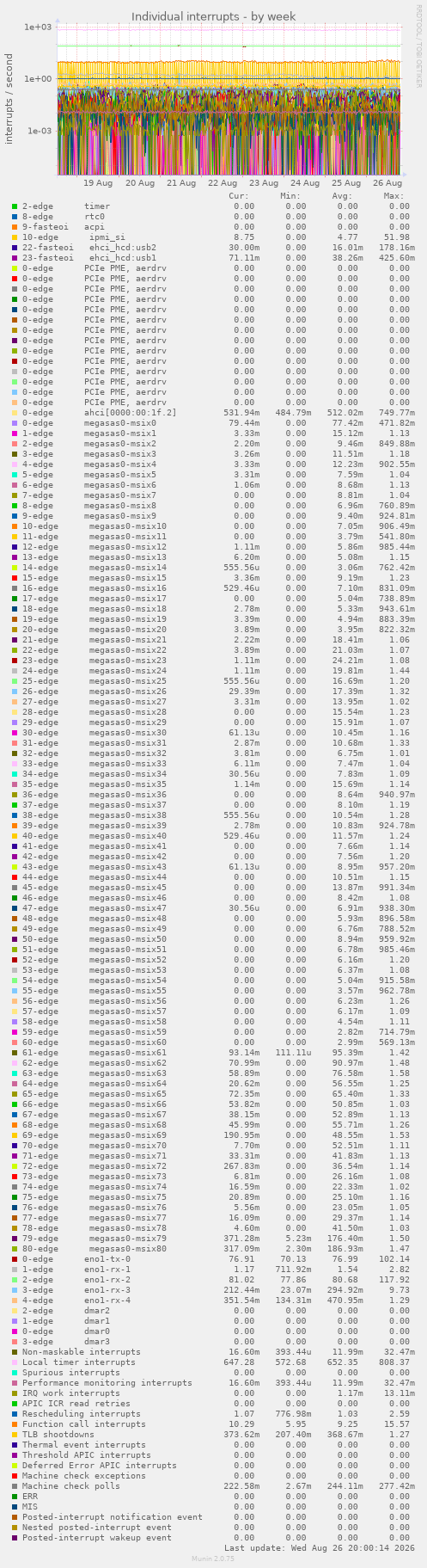This screenshot has height=1568, width=427.
Task: Click the graph title Individual interrupts - by week
Action: point(214,16)
